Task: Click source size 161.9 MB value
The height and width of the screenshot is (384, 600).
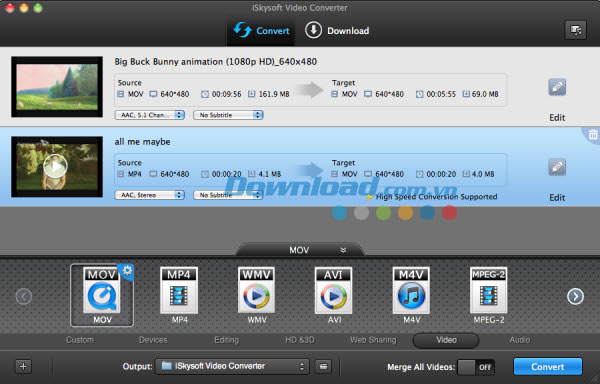Action: (274, 94)
